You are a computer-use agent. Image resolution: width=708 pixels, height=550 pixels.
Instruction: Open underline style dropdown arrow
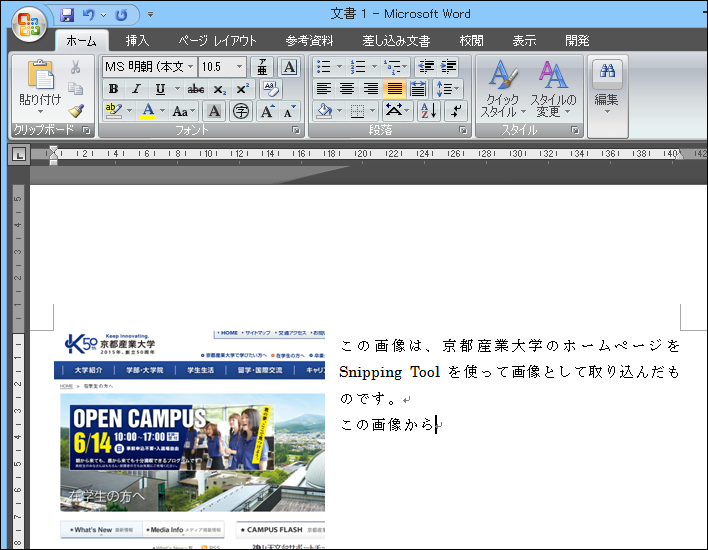(x=177, y=89)
